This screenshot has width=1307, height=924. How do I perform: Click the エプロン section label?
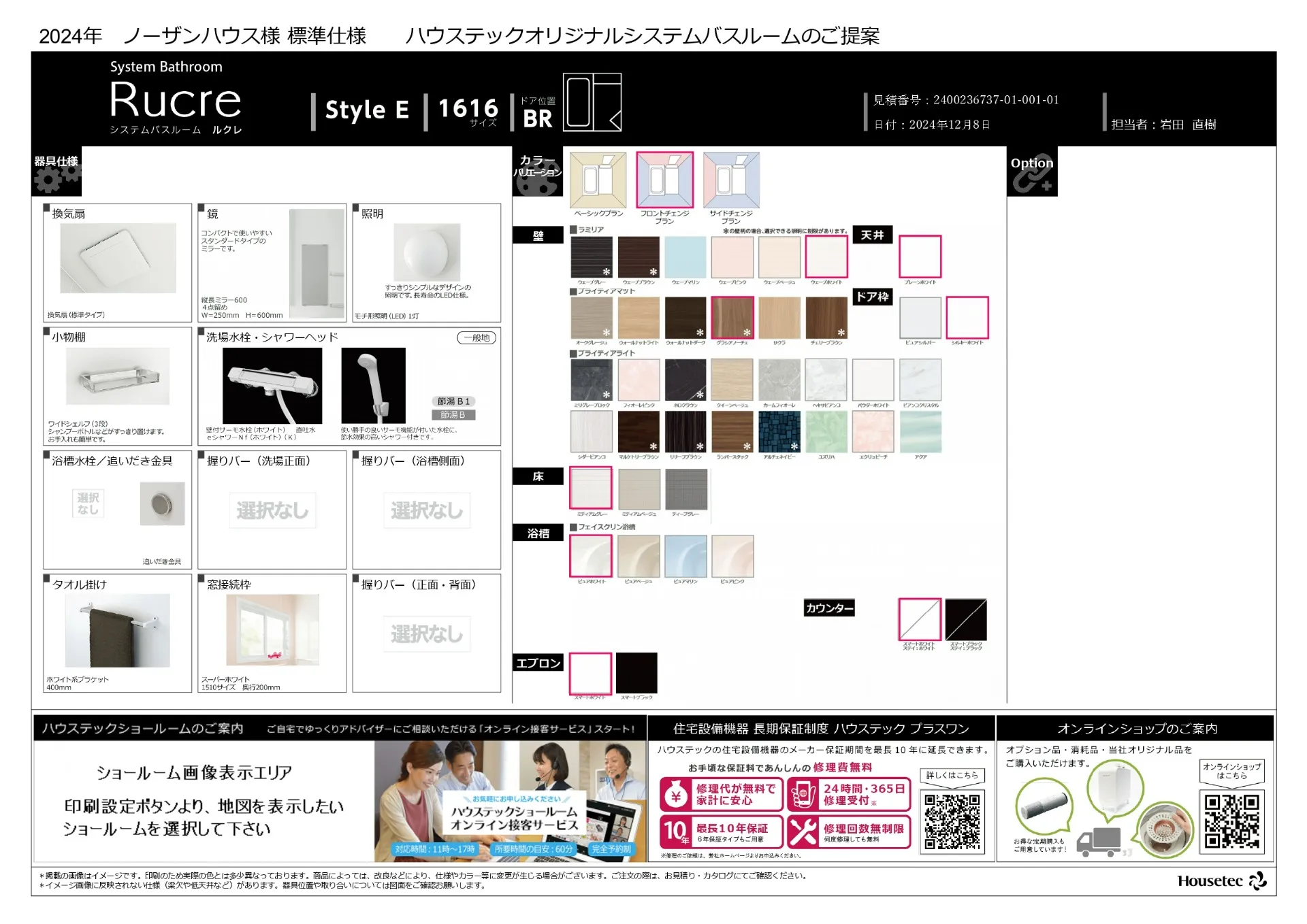(538, 663)
